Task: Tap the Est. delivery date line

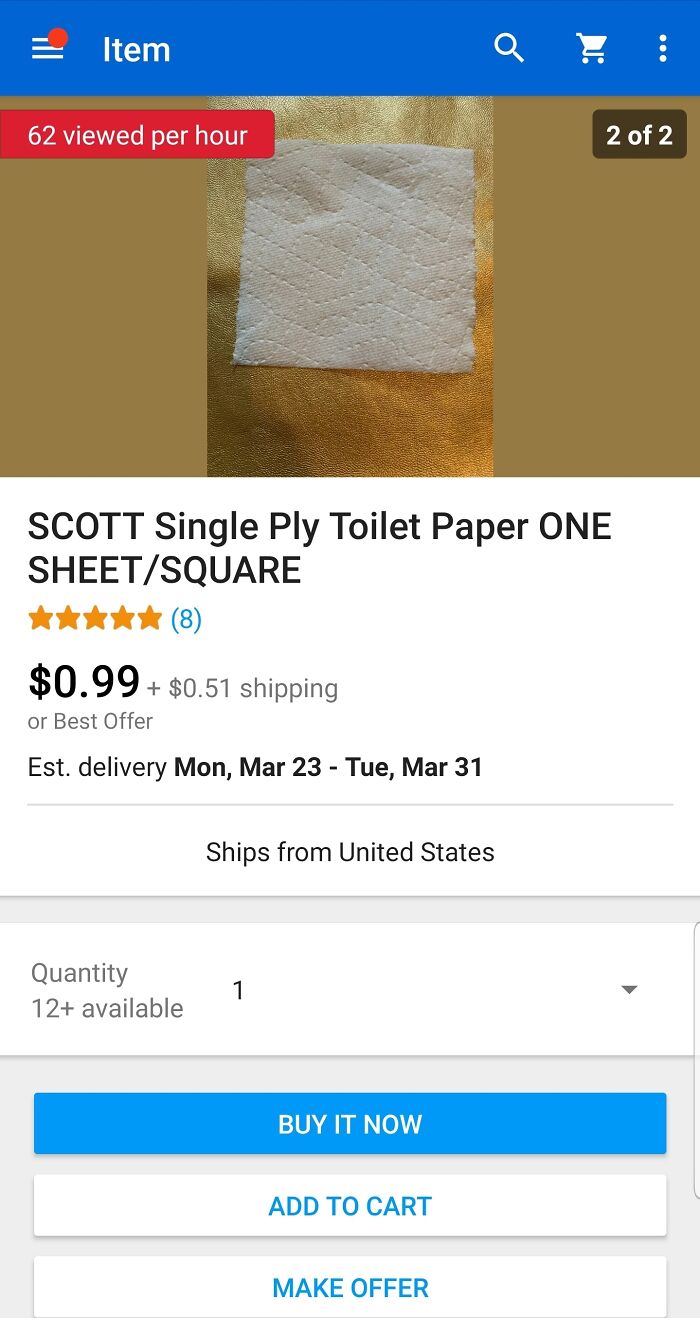Action: [x=255, y=767]
